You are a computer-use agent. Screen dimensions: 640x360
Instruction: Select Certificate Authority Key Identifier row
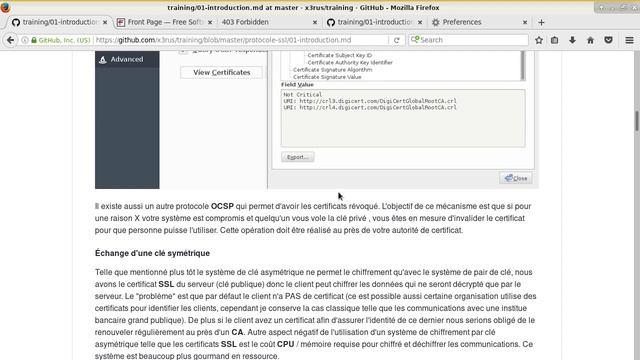tap(350, 62)
